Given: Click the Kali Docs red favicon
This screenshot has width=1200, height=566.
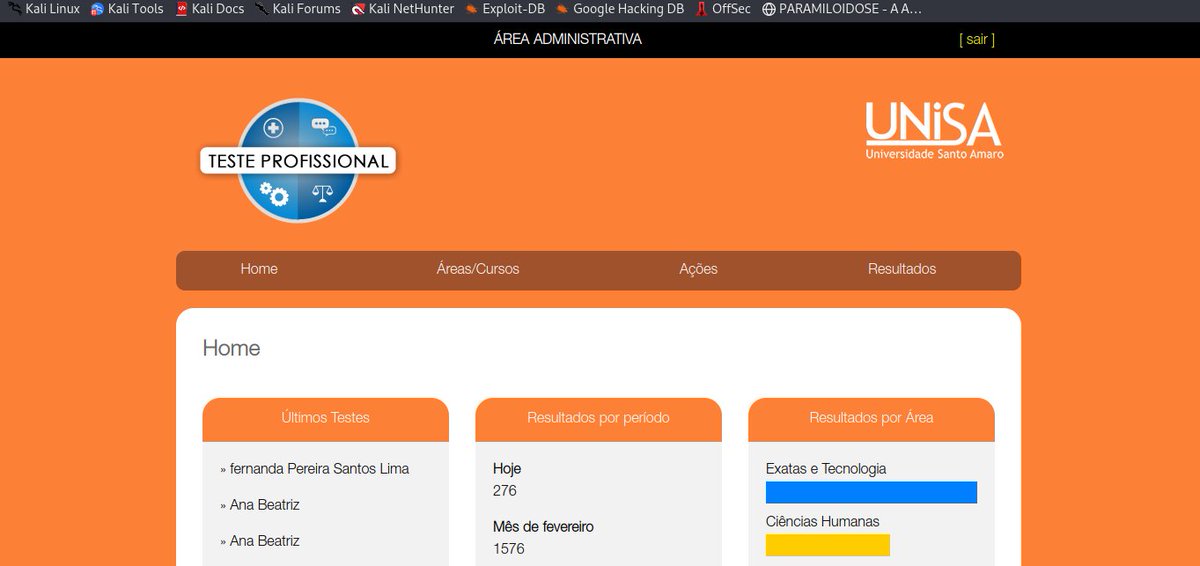Looking at the screenshot, I should tap(182, 9).
